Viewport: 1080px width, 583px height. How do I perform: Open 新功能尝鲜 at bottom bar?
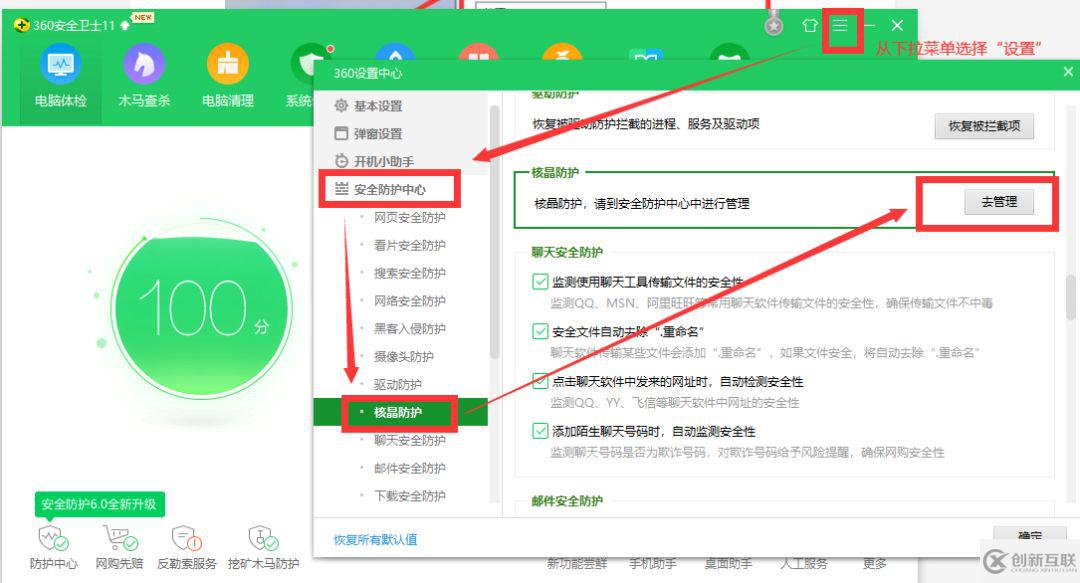coord(577,564)
